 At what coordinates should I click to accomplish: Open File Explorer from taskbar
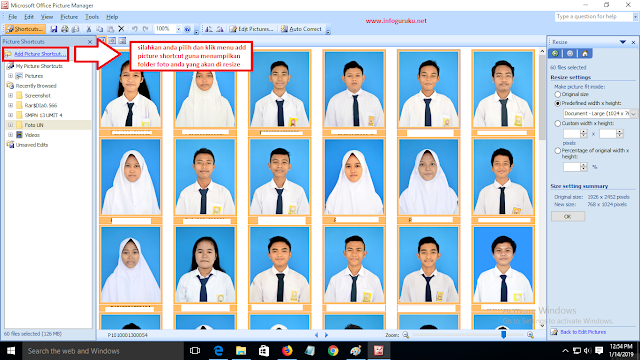point(241,351)
